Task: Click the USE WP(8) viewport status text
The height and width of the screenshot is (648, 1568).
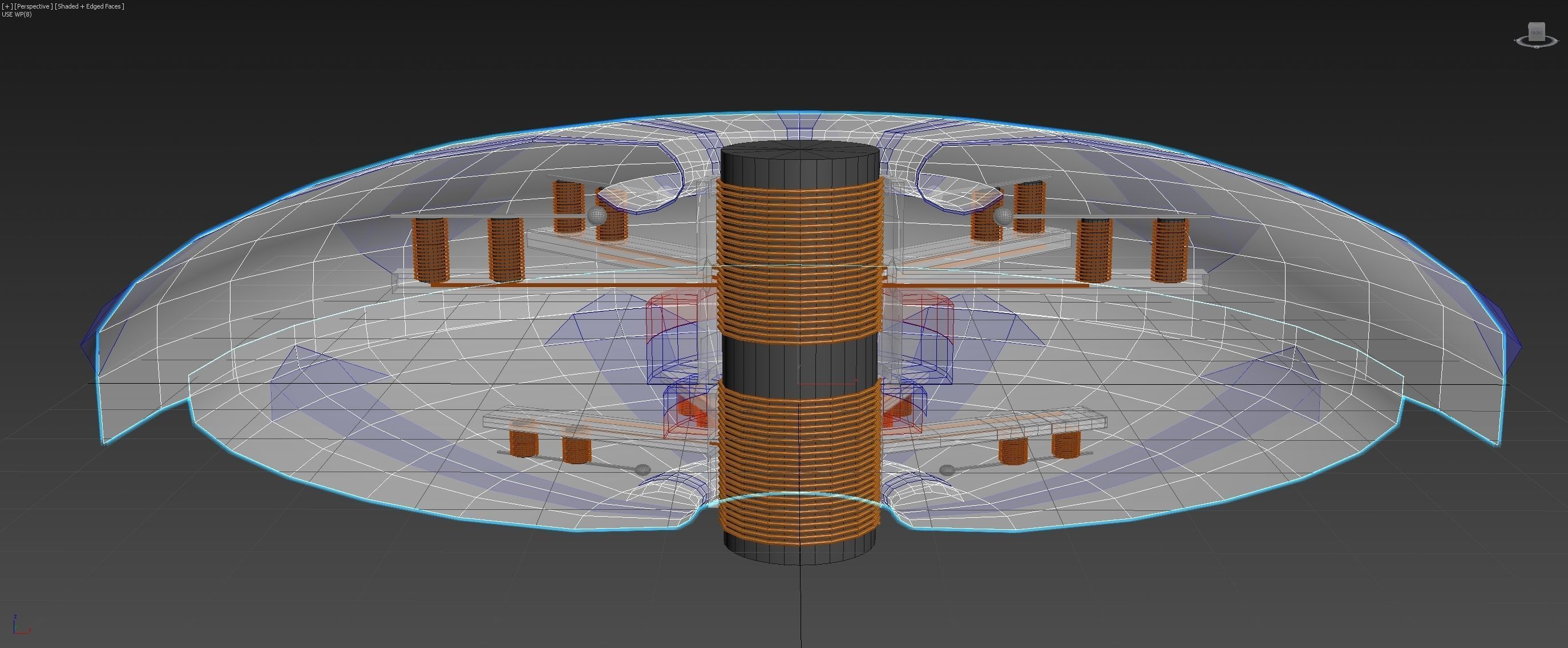Action: coord(17,15)
